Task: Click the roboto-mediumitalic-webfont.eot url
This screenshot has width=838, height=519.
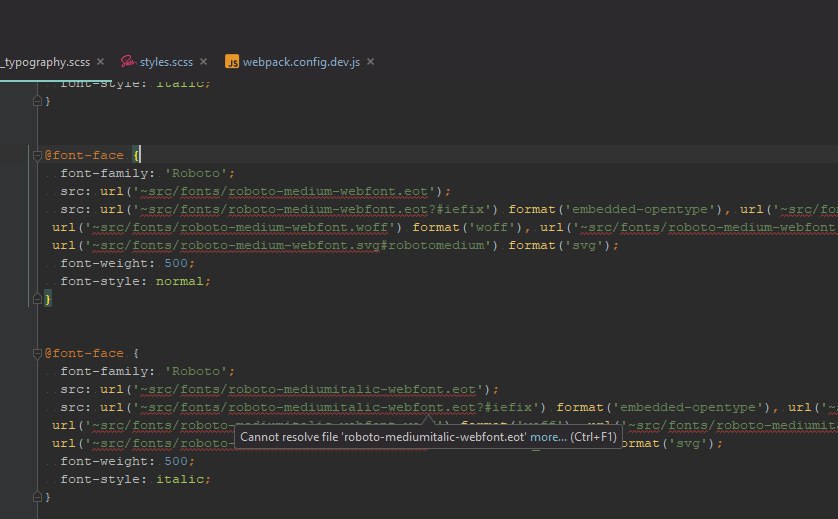Action: pos(307,390)
